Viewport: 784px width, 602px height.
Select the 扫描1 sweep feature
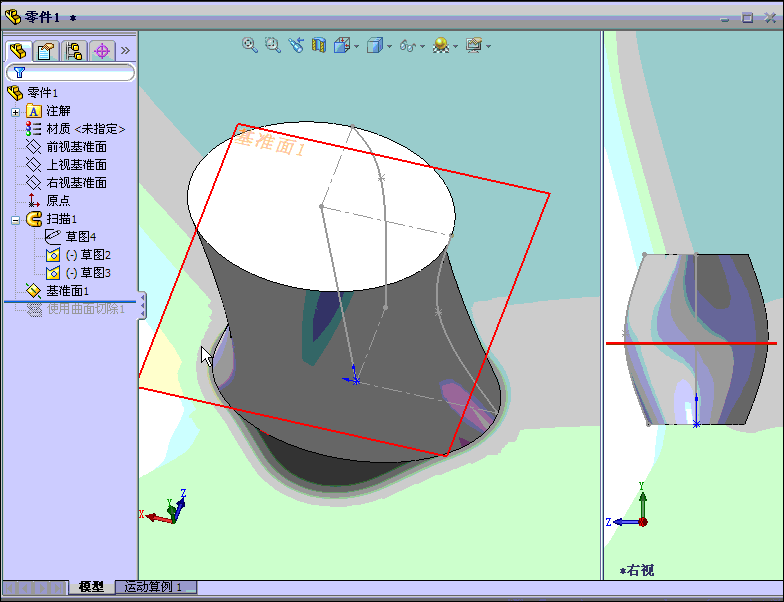pos(62,219)
